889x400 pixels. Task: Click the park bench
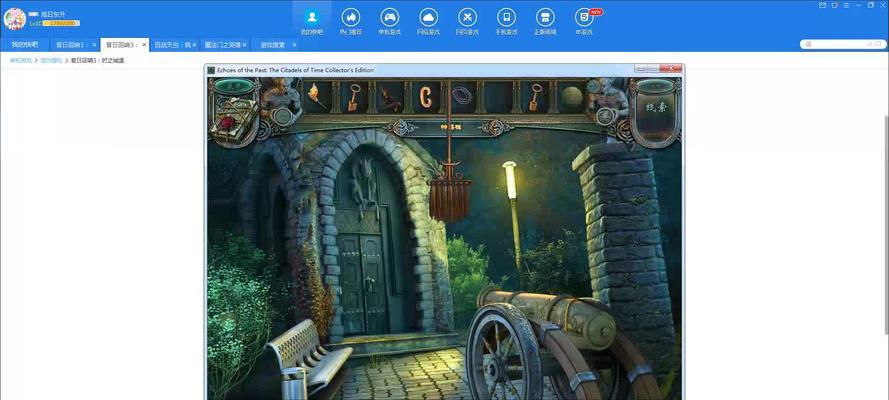pos(309,359)
